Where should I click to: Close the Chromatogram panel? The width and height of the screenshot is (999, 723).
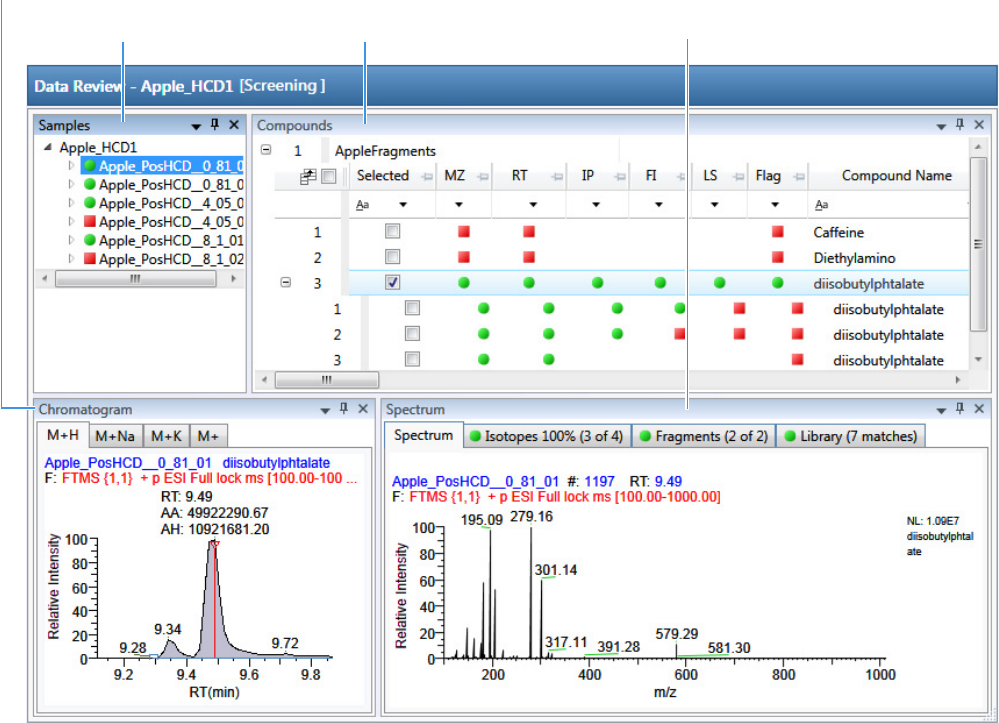(x=363, y=409)
